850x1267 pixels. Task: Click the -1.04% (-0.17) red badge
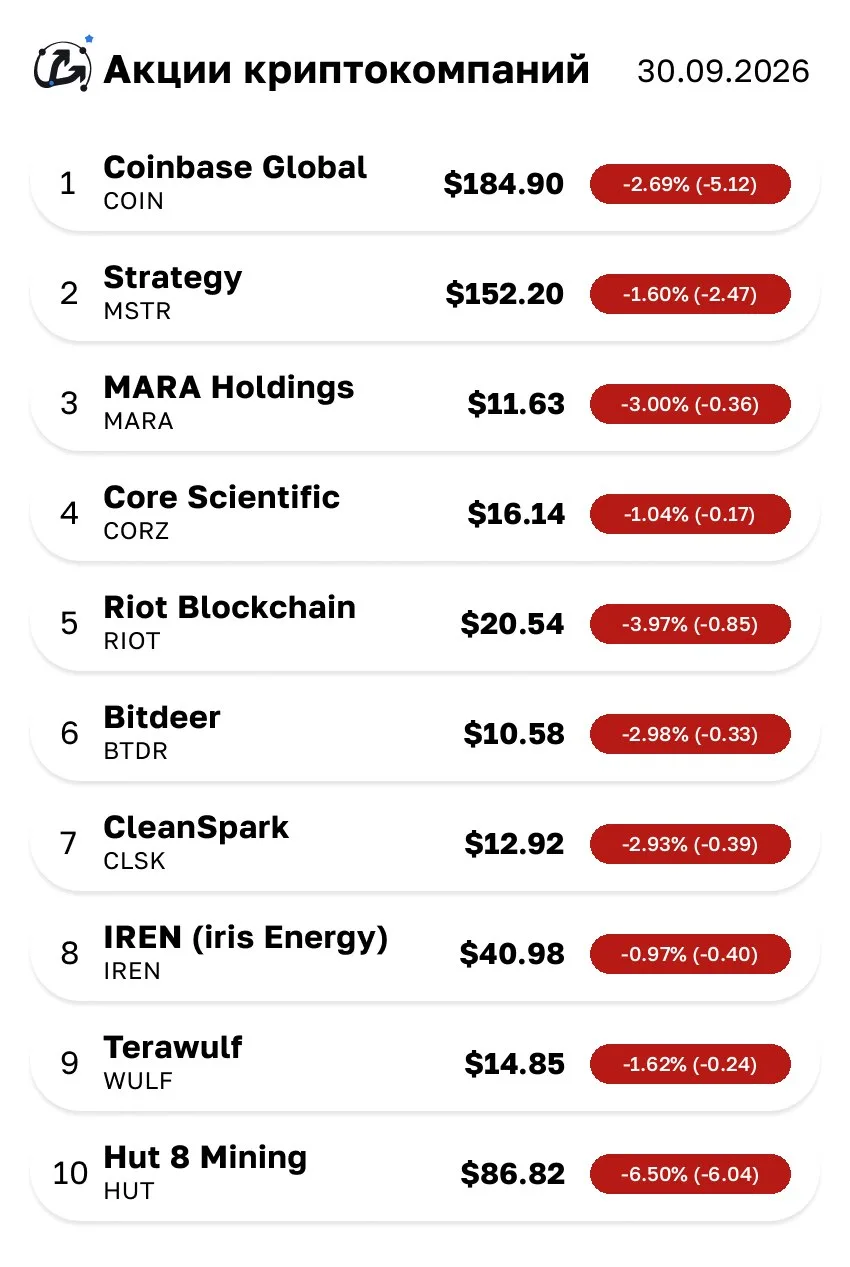[x=690, y=514]
